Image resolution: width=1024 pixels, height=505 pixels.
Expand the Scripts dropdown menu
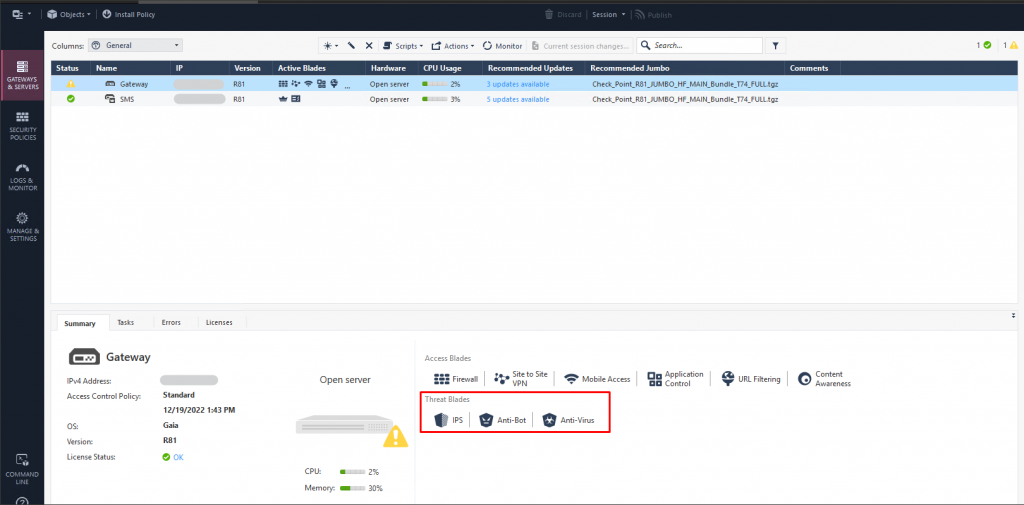(404, 45)
